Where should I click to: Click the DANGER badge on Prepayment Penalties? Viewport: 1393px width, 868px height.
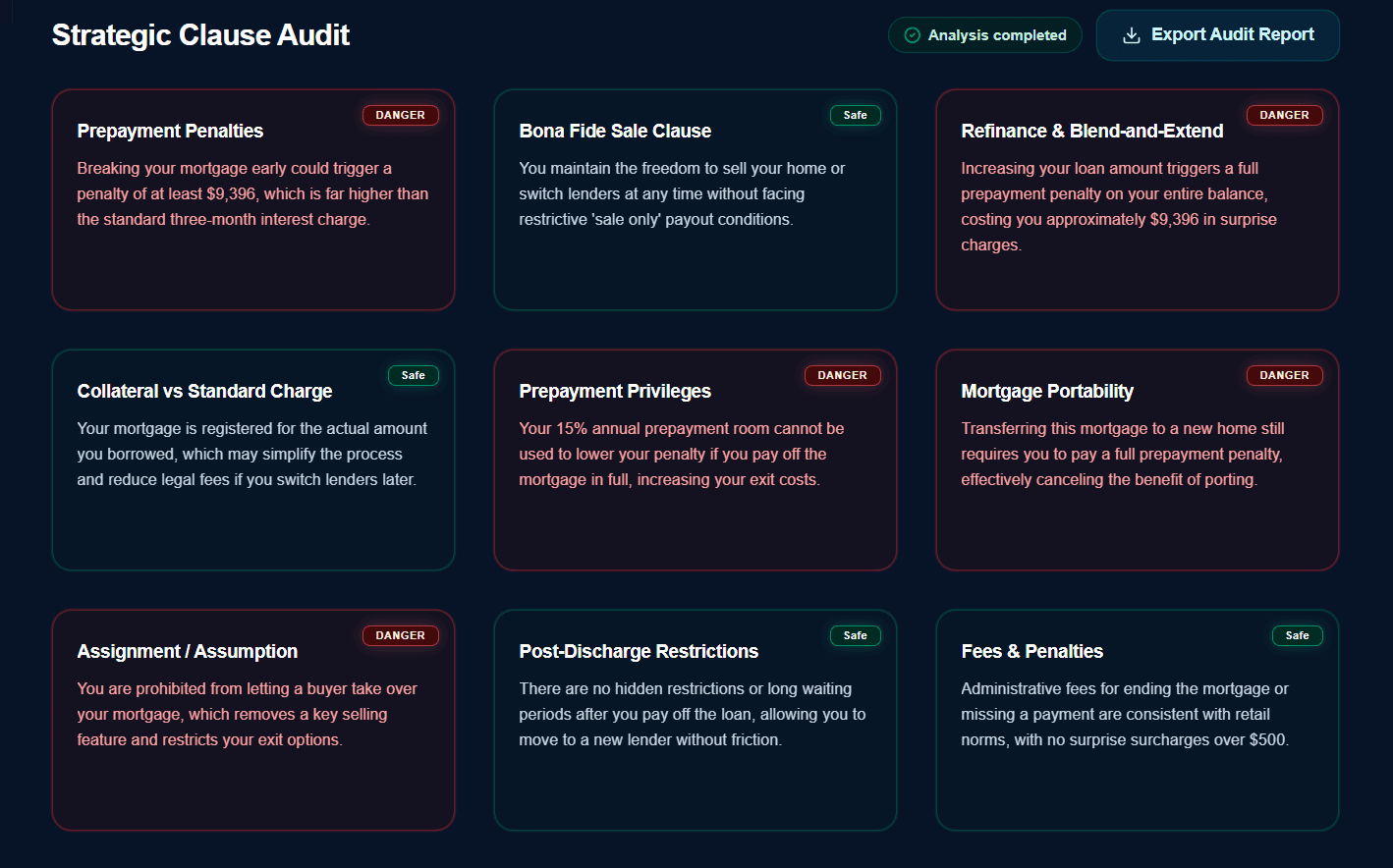401,115
